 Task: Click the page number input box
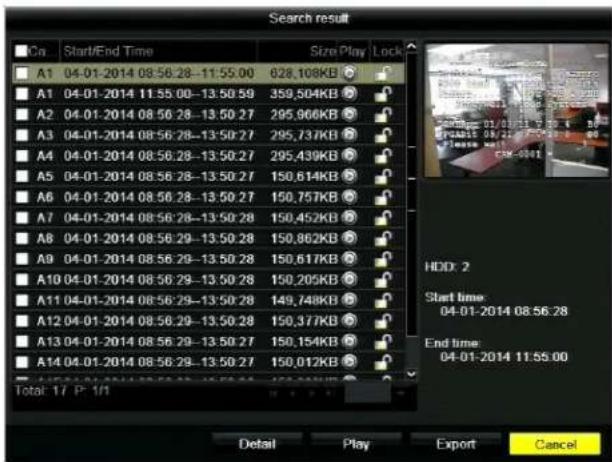pyautogui.click(x=368, y=392)
